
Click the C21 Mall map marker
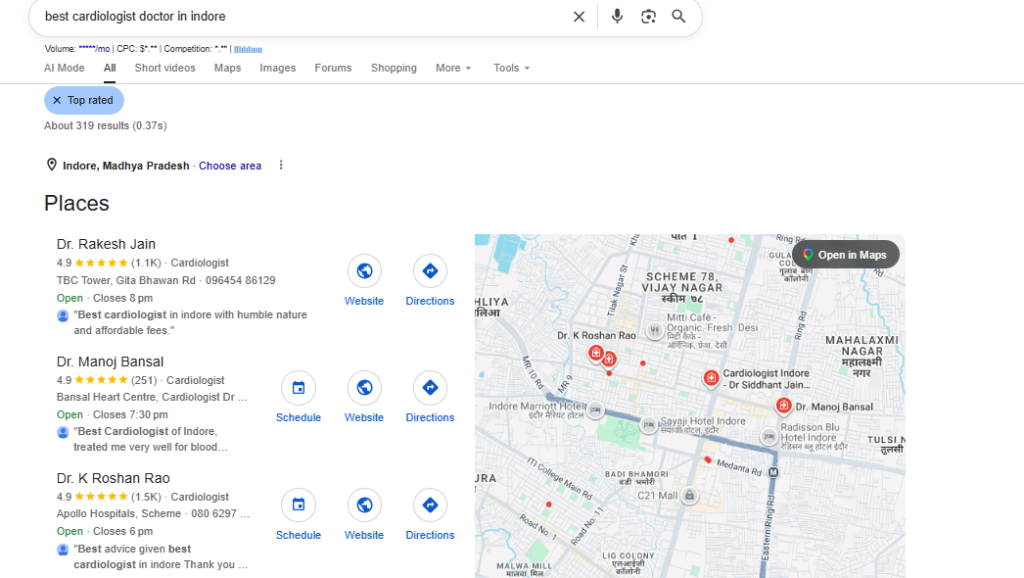click(x=690, y=496)
